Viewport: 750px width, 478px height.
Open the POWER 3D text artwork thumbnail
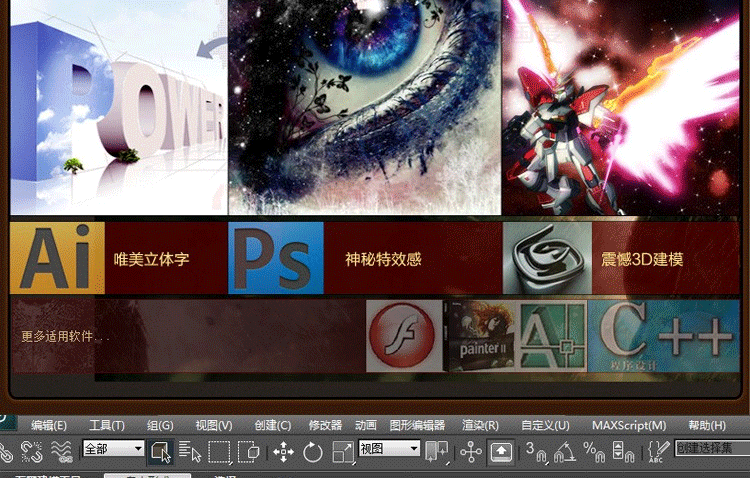(x=119, y=107)
